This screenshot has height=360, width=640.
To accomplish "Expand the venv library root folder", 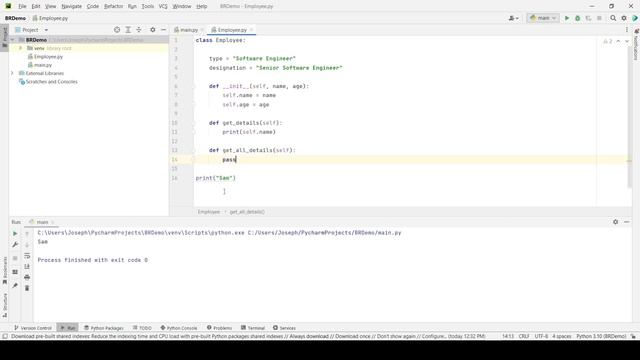I will tap(20, 48).
